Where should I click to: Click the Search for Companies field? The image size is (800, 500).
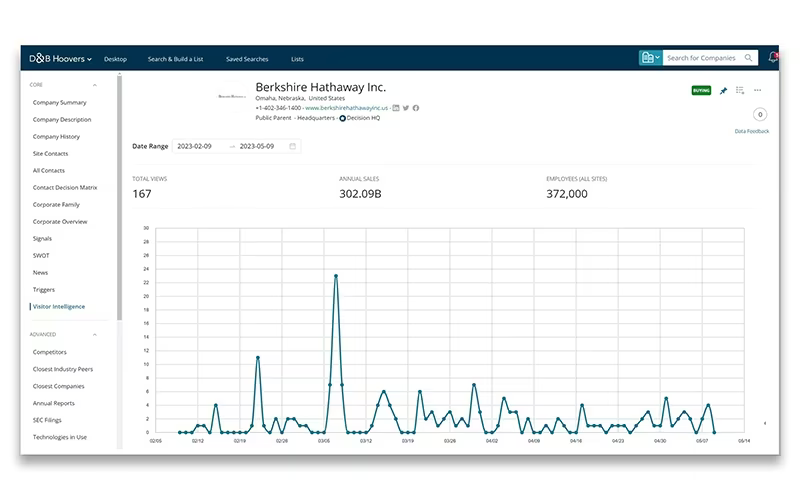(704, 58)
